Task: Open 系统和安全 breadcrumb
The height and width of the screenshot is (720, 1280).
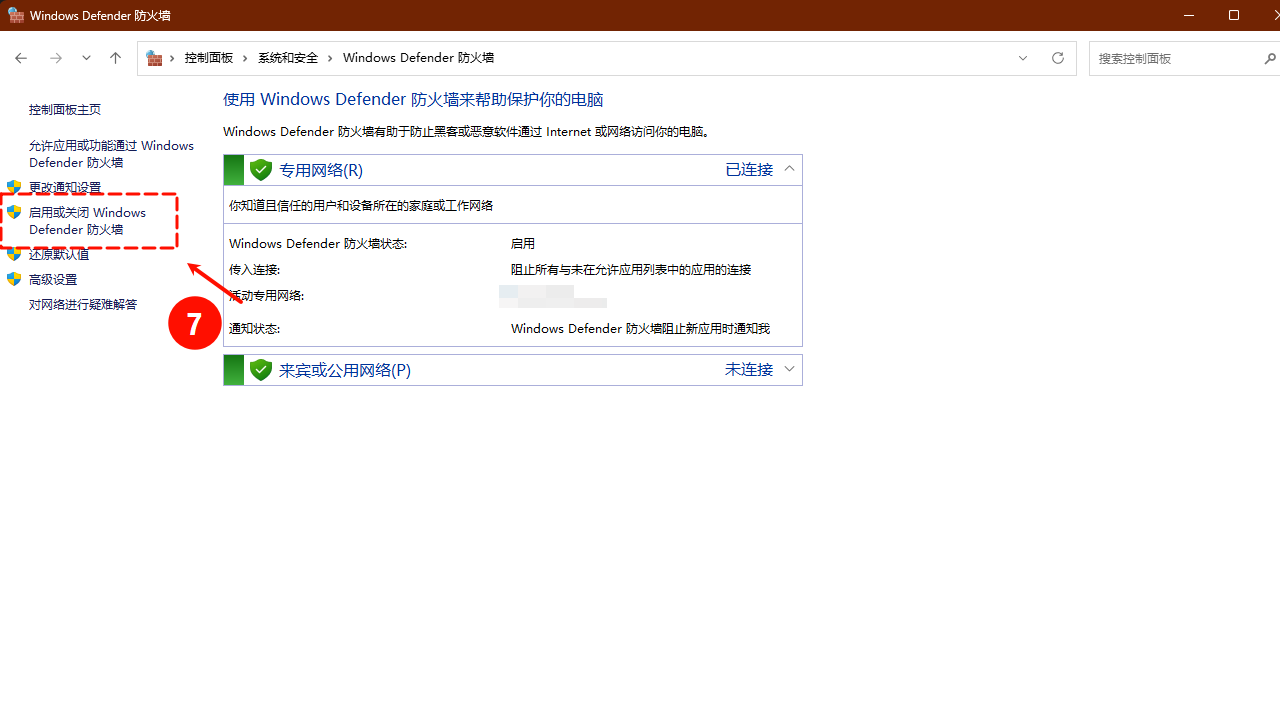Action: 288,58
